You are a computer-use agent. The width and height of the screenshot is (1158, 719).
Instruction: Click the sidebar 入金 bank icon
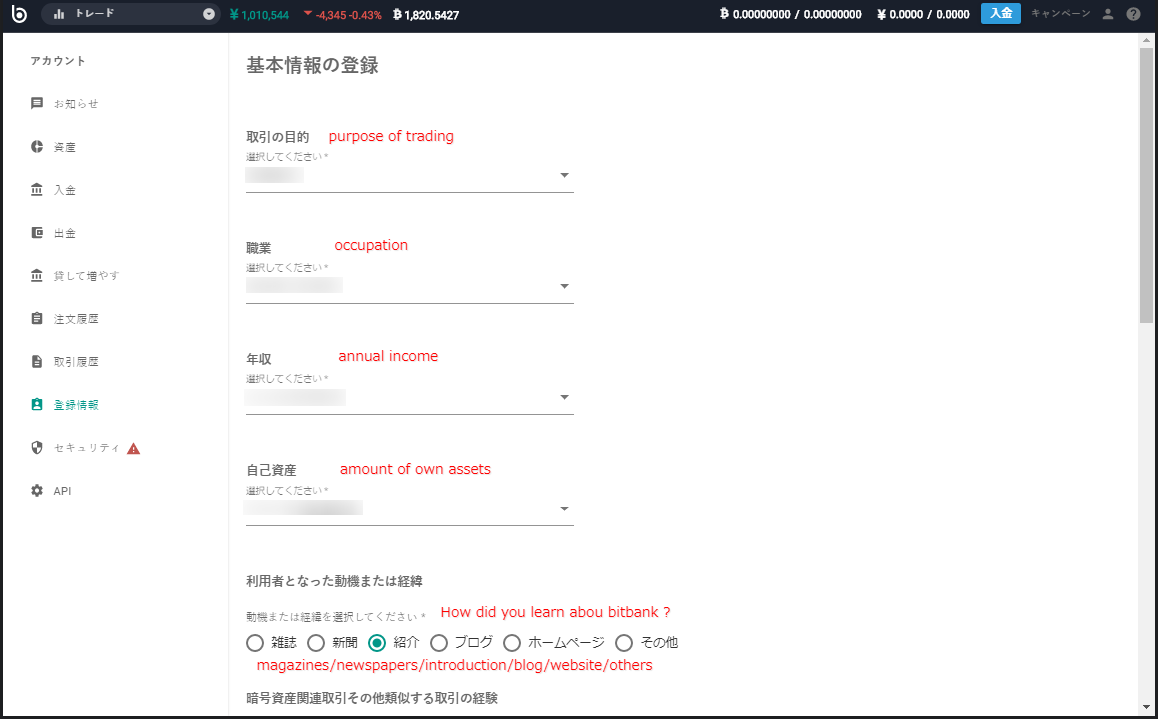click(x=37, y=190)
